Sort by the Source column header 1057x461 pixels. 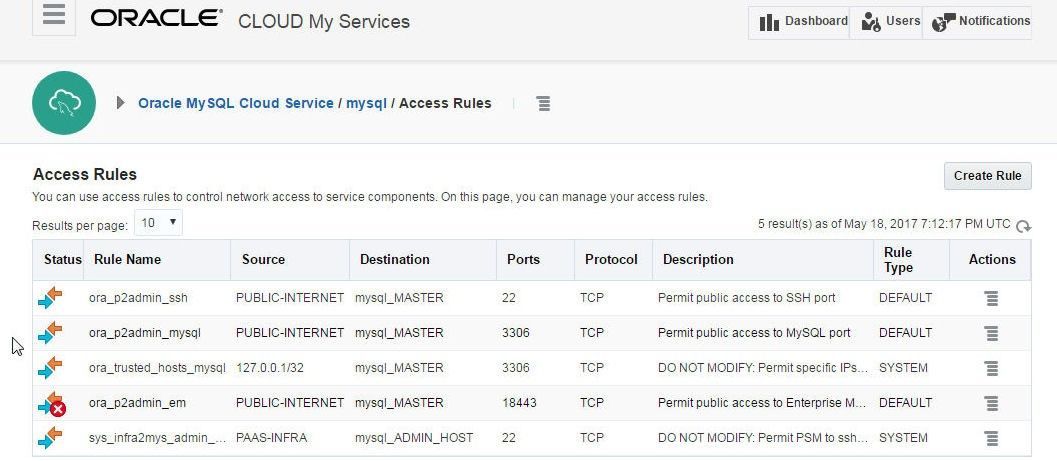[x=264, y=259]
